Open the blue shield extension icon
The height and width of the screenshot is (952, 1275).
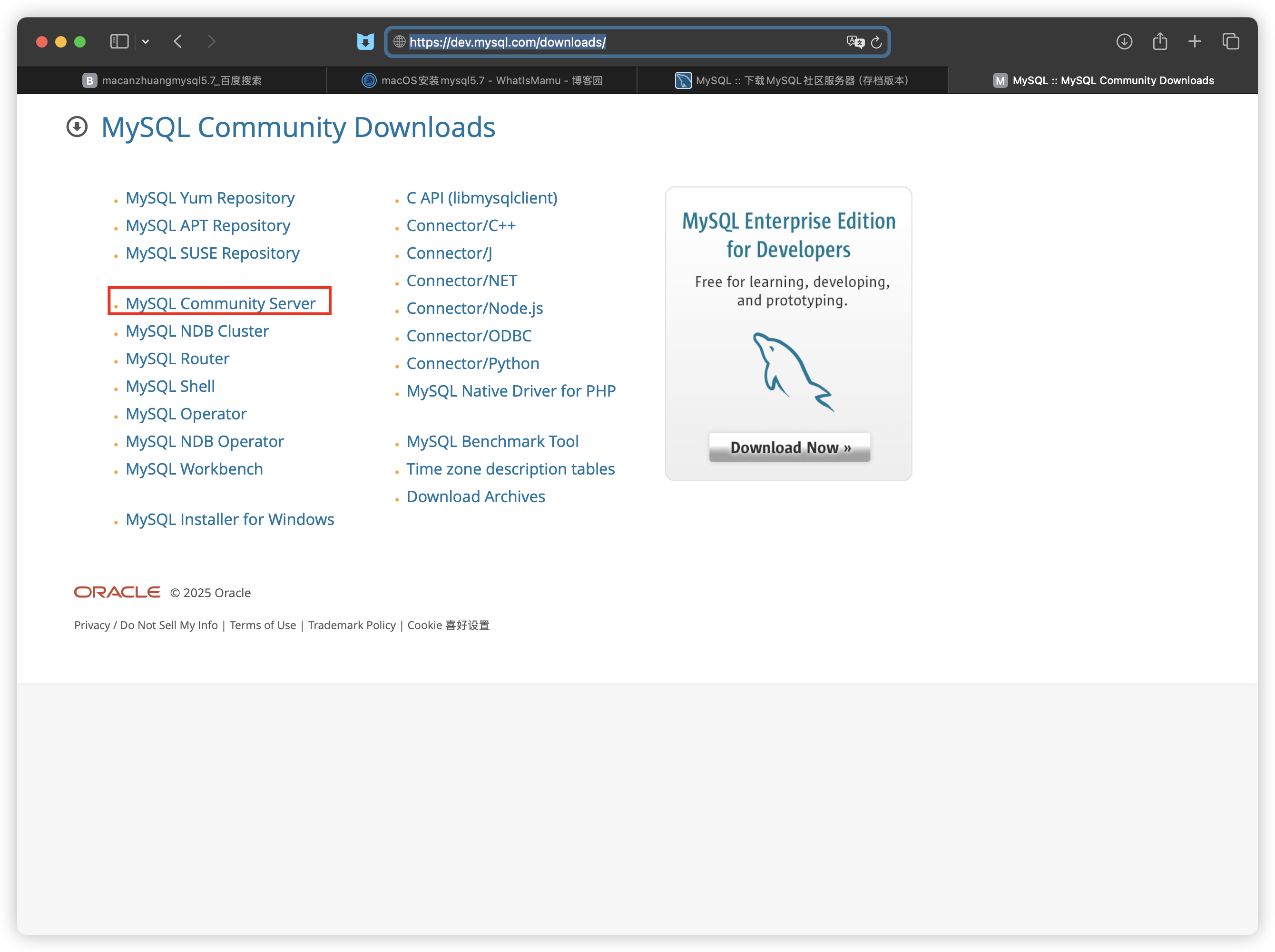click(x=365, y=41)
